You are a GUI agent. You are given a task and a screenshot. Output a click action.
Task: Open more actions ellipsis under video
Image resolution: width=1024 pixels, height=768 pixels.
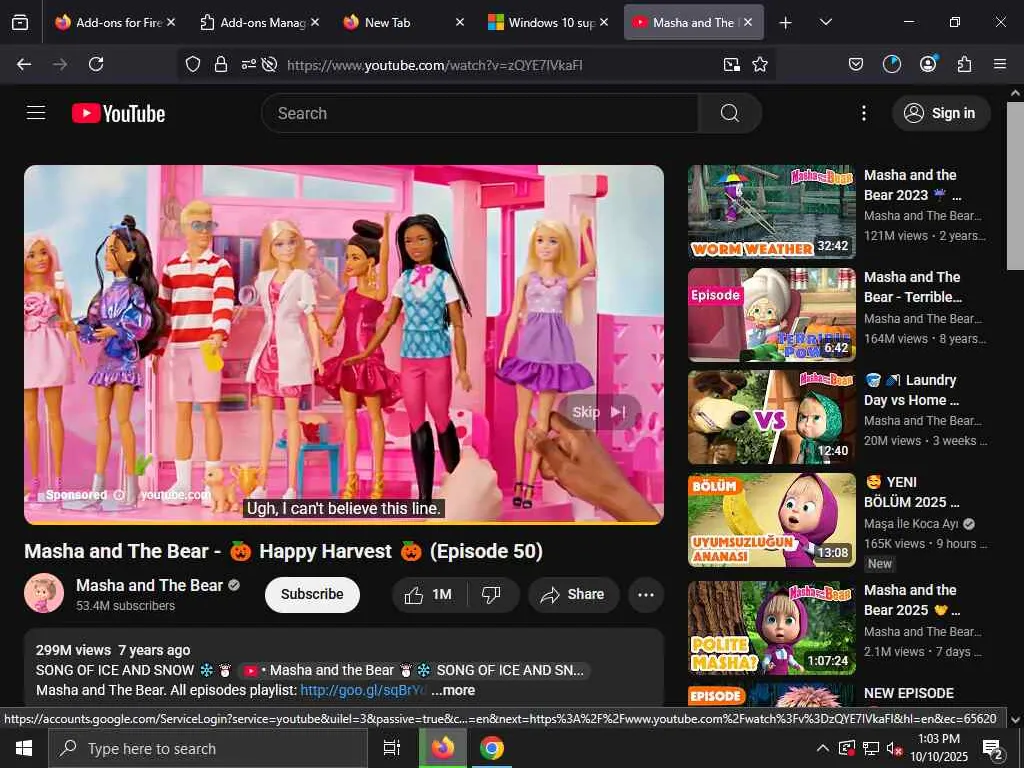(x=646, y=595)
